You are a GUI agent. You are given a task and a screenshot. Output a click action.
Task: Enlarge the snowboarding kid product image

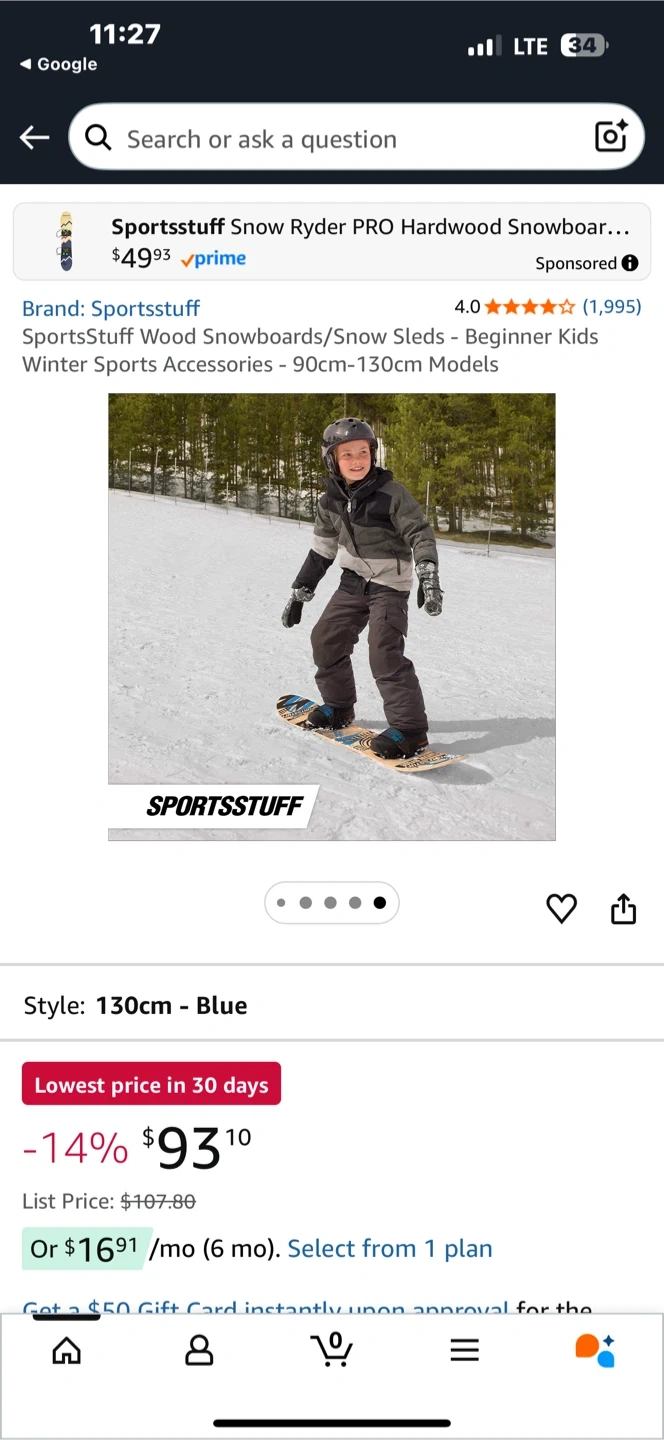[x=332, y=617]
